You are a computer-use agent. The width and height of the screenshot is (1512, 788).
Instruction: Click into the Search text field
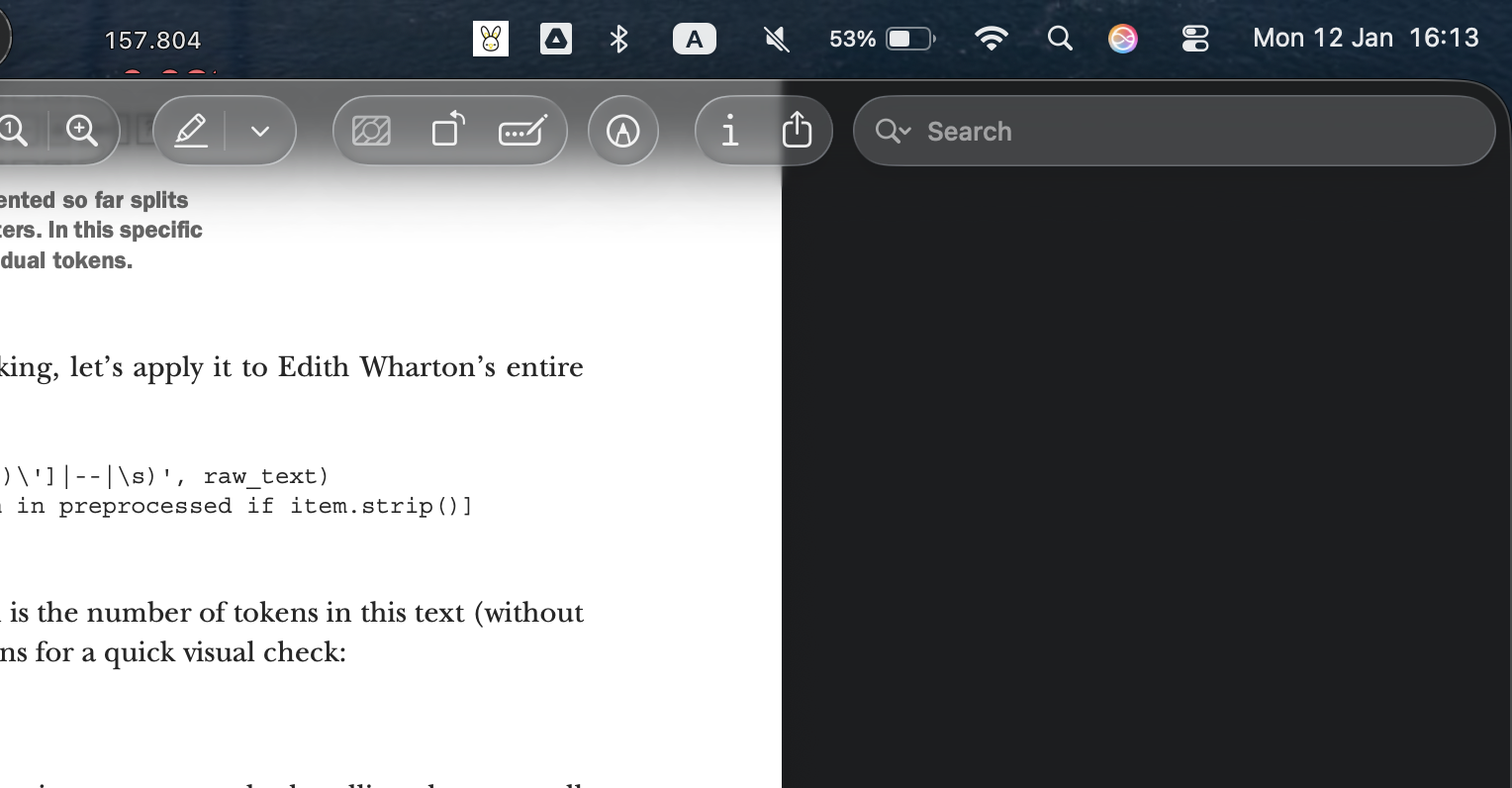click(x=1187, y=131)
